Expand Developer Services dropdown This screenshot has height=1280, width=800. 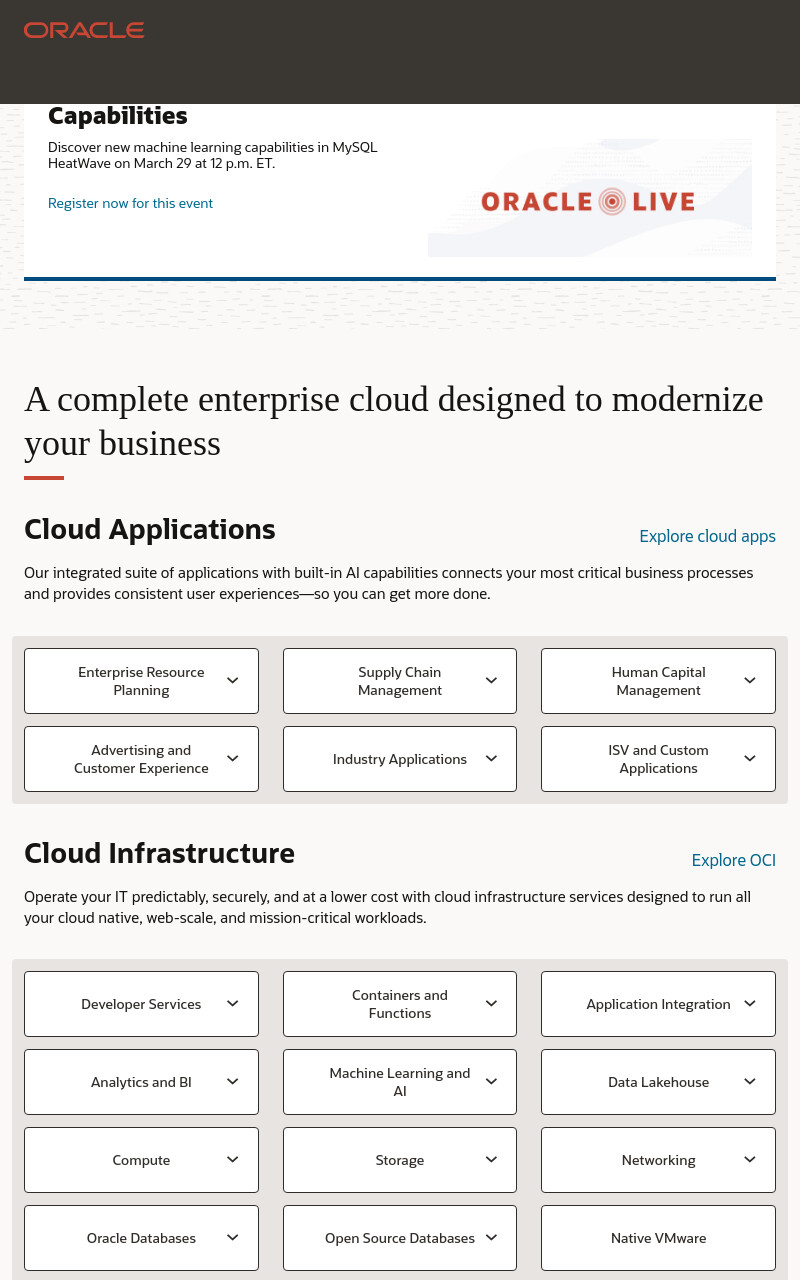[x=141, y=1004]
